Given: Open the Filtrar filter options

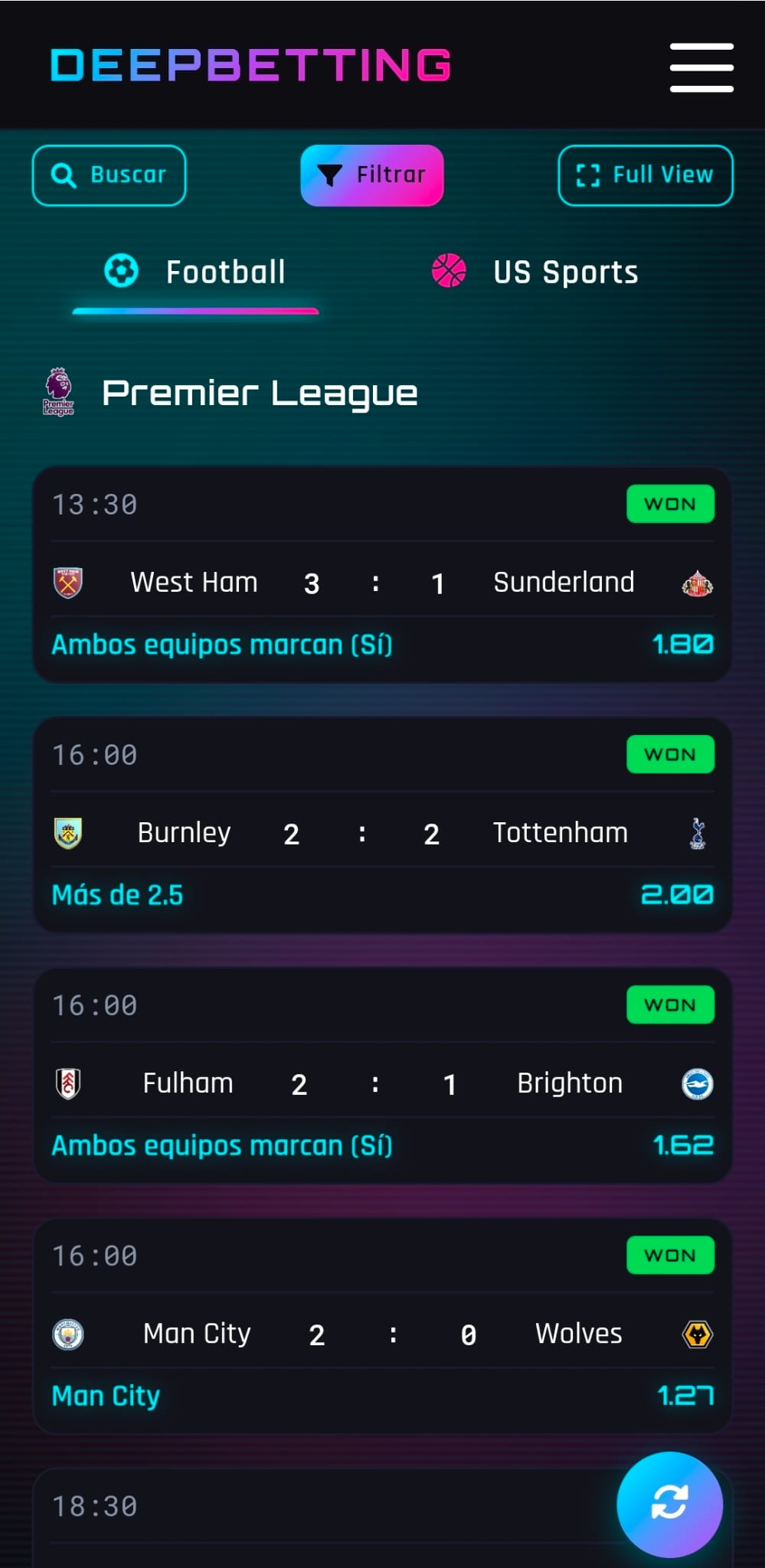Looking at the screenshot, I should tap(372, 175).
